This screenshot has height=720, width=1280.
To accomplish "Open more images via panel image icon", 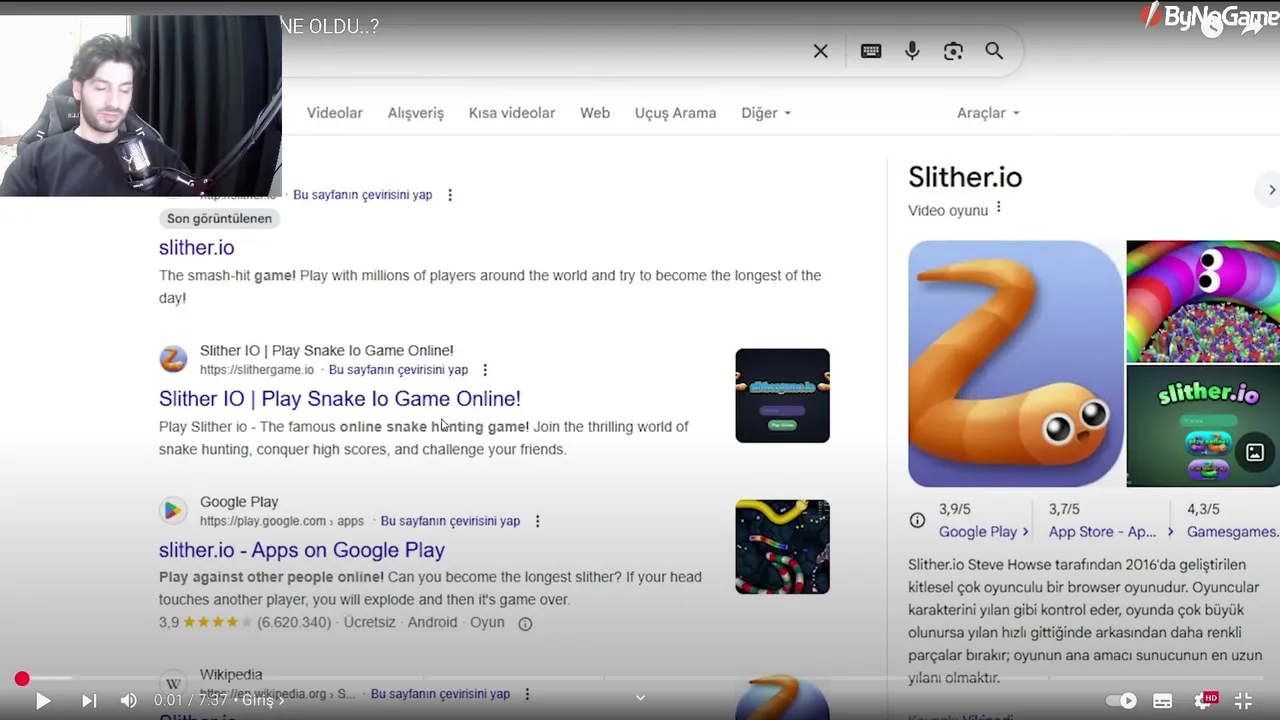I will pyautogui.click(x=1255, y=452).
